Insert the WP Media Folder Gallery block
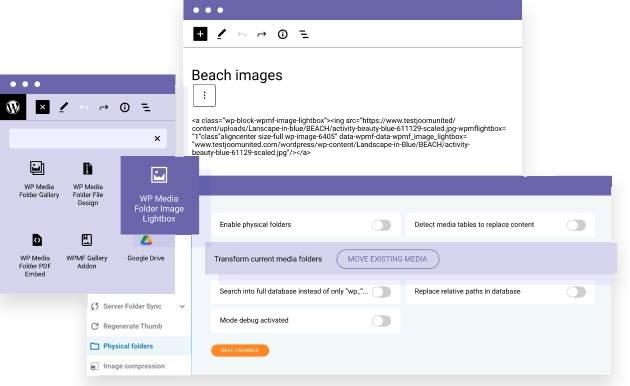Viewport: 630px width, 386px height. coord(39,180)
